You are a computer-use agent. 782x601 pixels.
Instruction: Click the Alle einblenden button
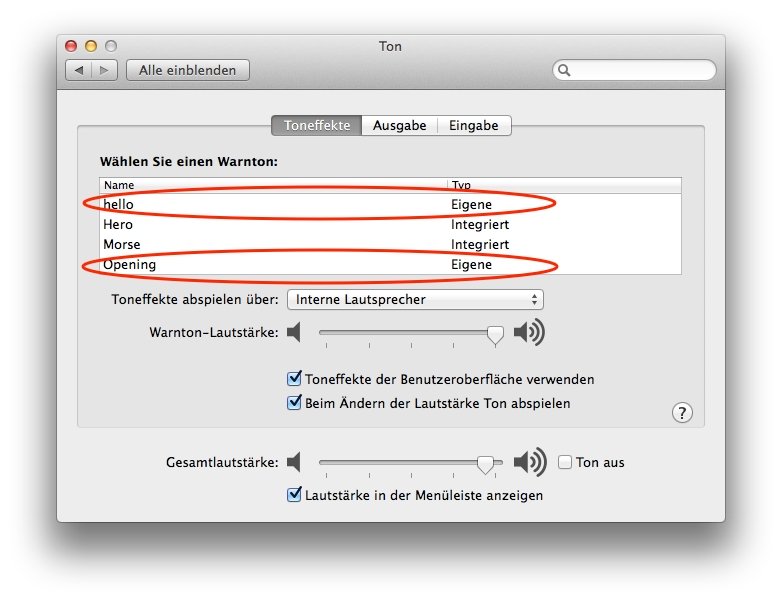pyautogui.click(x=188, y=70)
